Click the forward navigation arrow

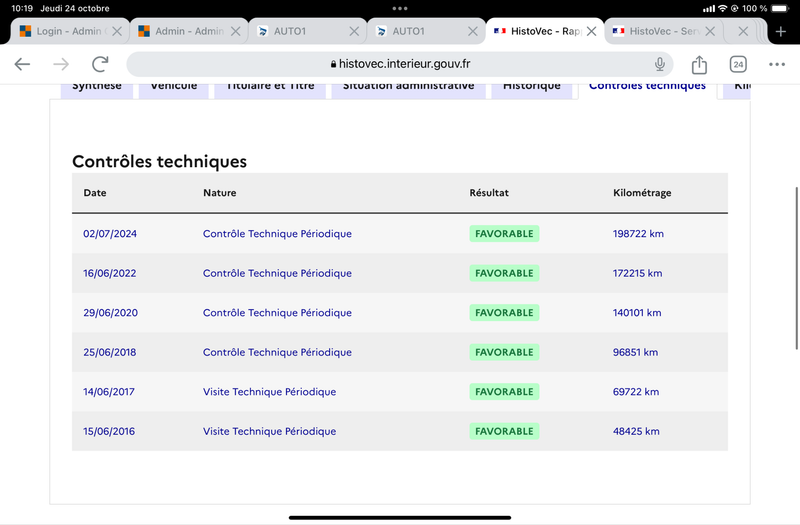[x=61, y=64]
